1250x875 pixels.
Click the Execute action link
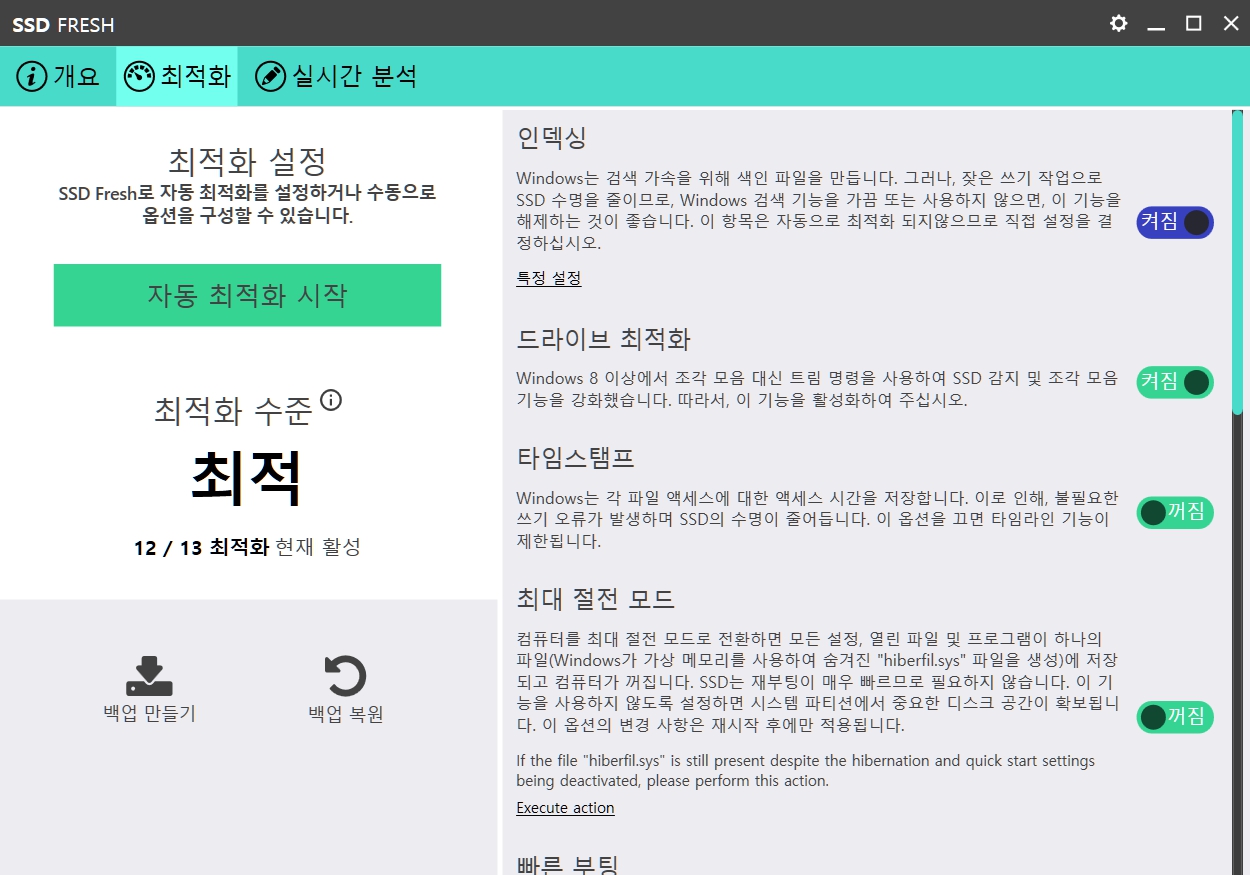pos(565,808)
